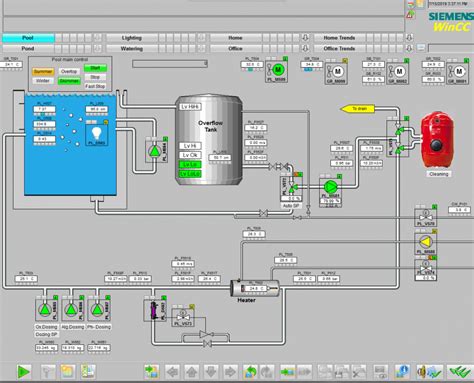Select Winter mode in Pool main control

point(43,81)
